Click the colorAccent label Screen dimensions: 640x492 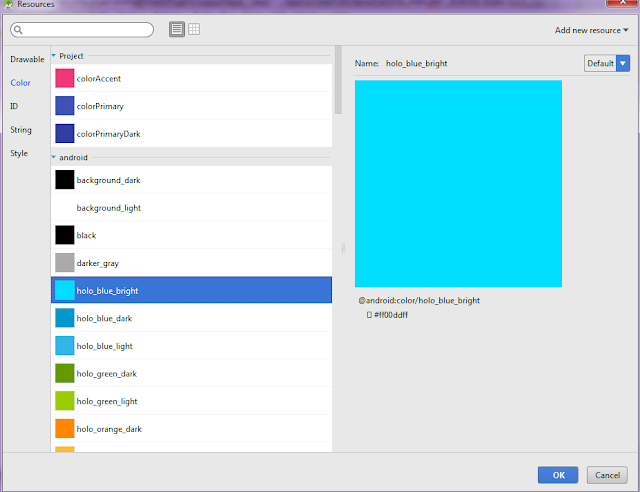point(99,79)
